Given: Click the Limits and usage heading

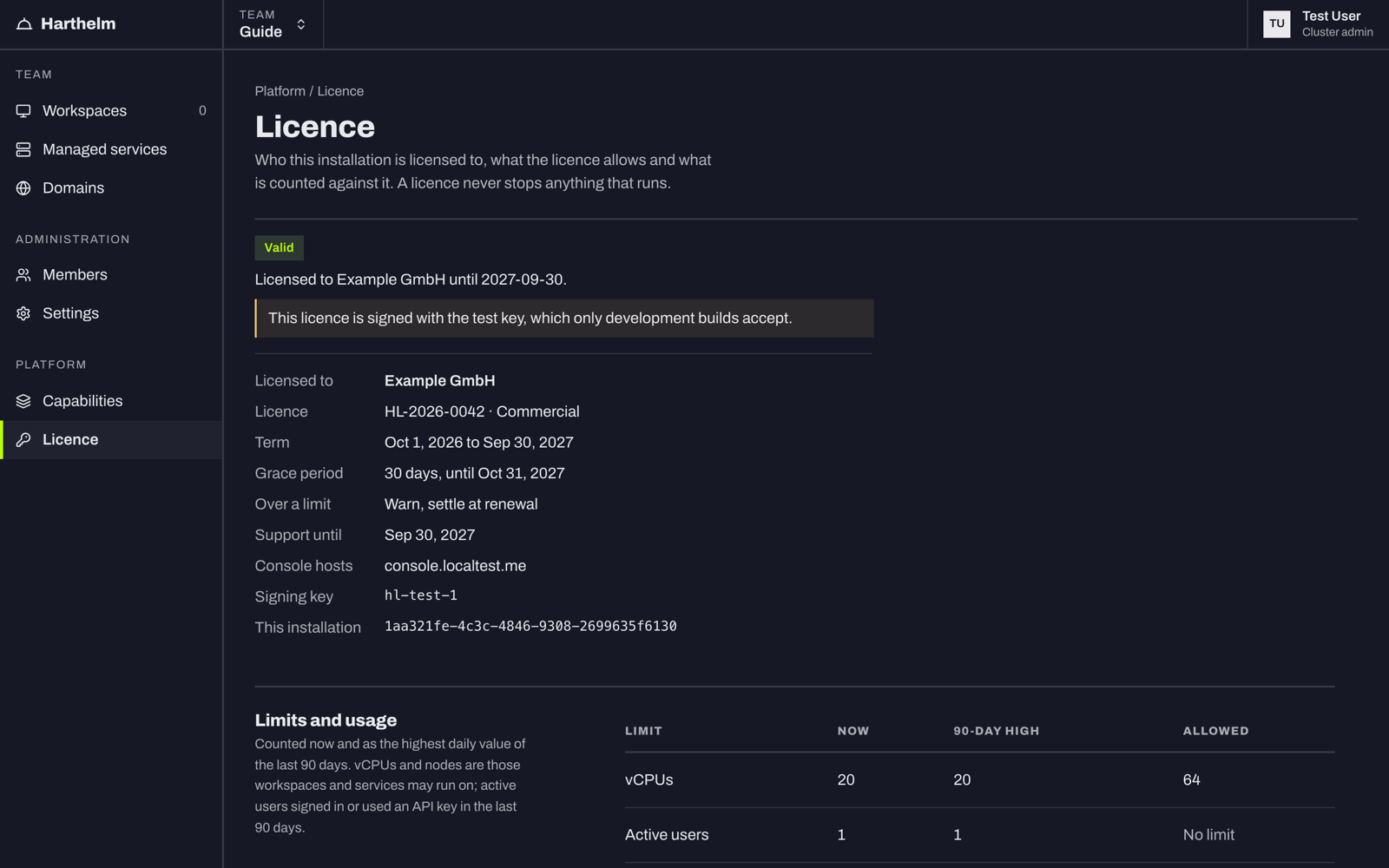Looking at the screenshot, I should point(326,720).
